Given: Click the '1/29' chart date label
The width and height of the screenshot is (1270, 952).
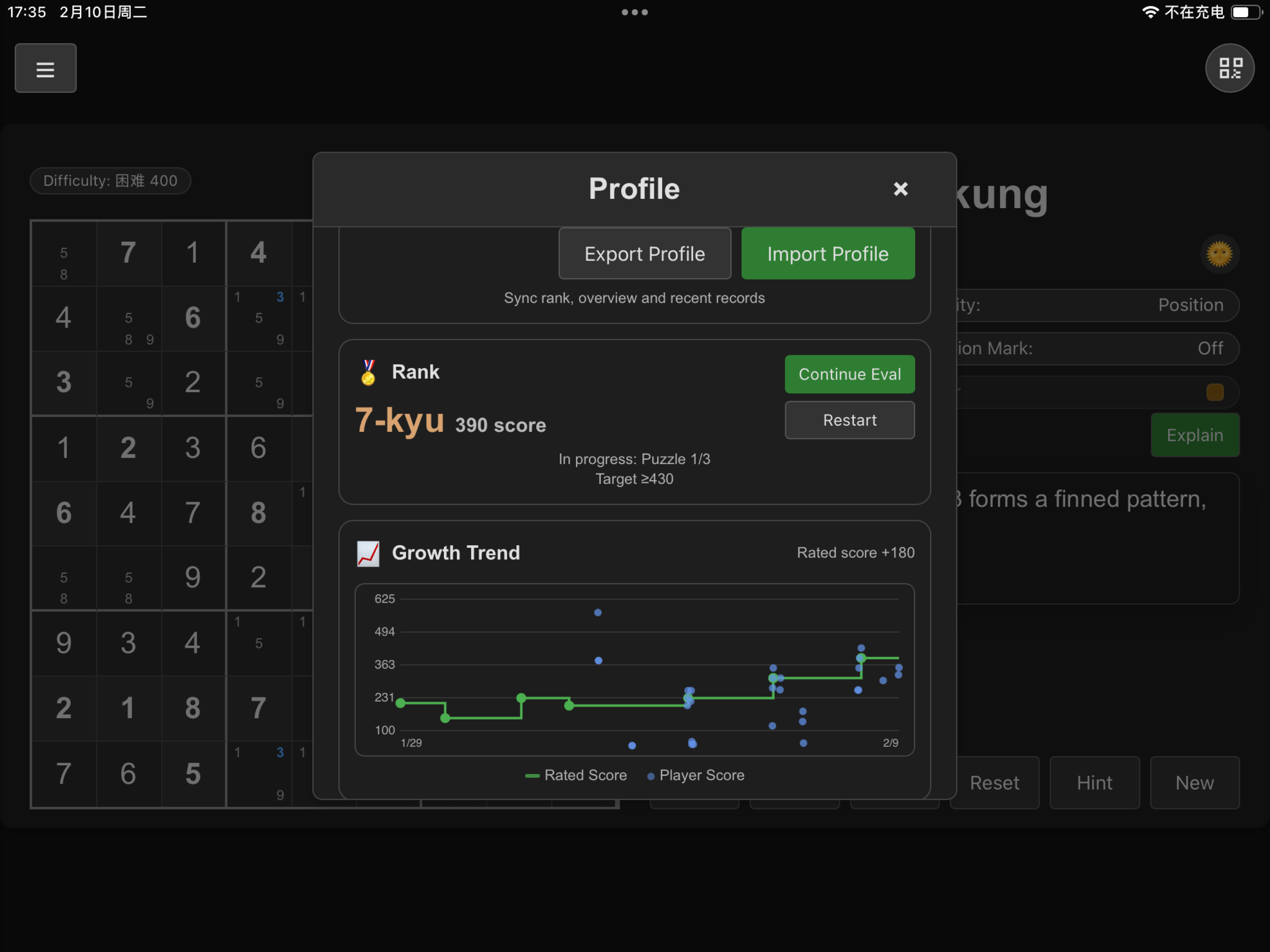Looking at the screenshot, I should [x=411, y=743].
